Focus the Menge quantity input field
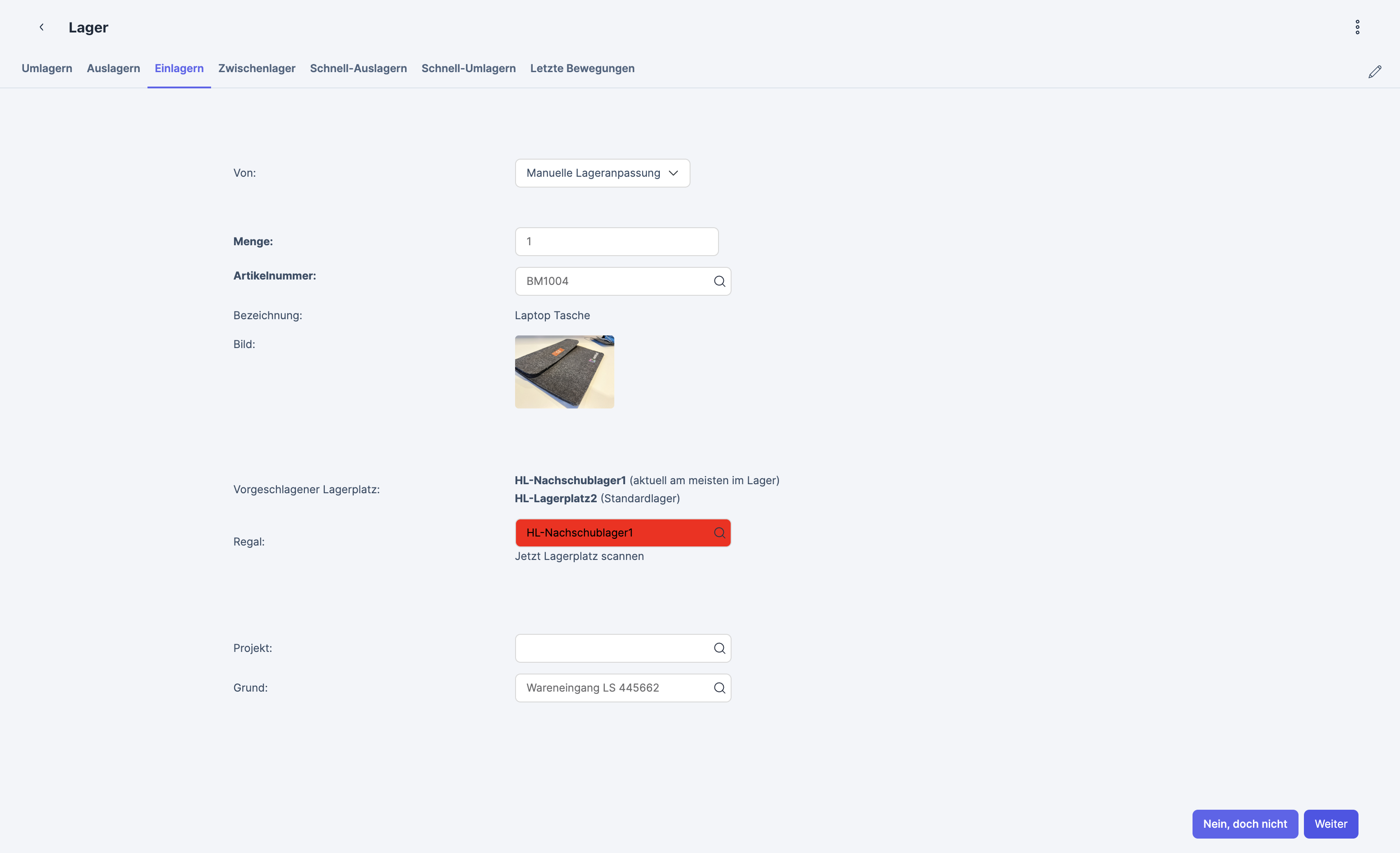The width and height of the screenshot is (1400, 853). (616, 242)
